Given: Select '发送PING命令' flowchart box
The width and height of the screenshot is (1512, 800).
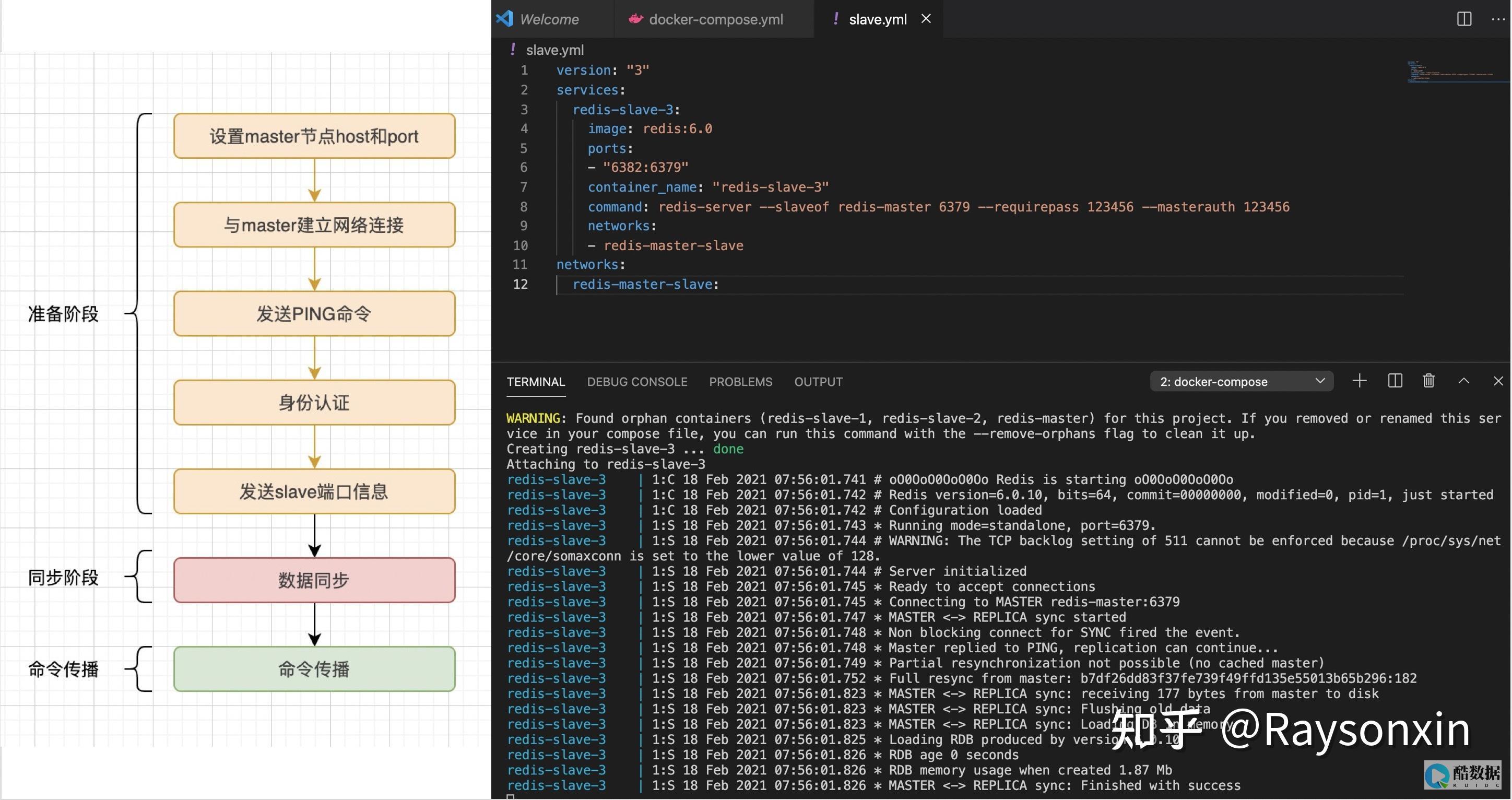Looking at the screenshot, I should tap(314, 314).
